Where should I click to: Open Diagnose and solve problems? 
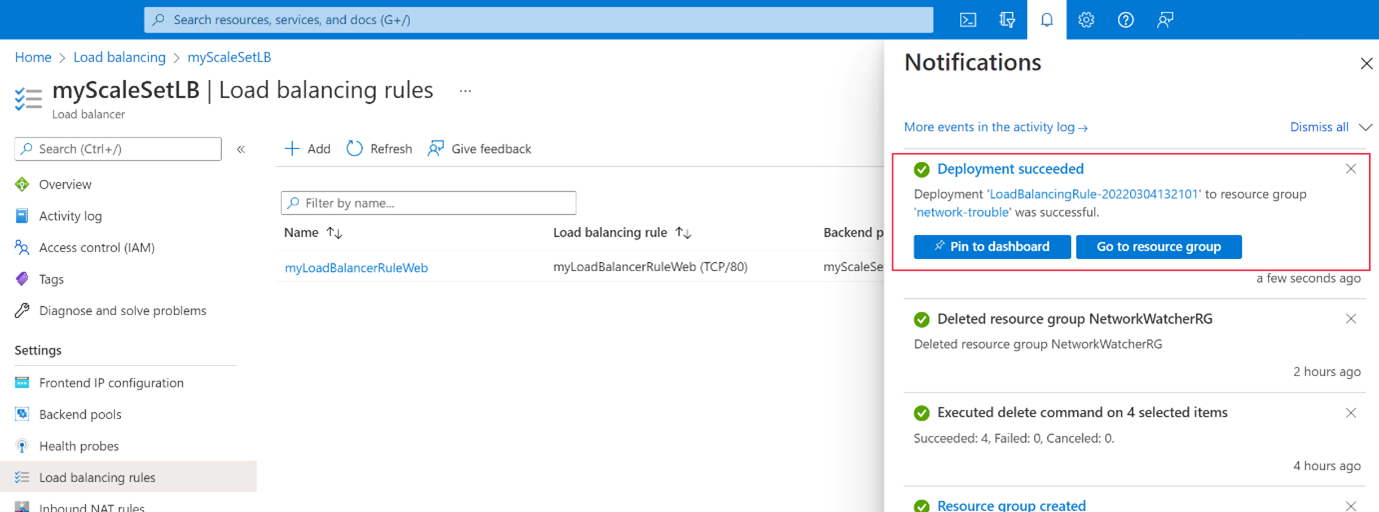tap(123, 311)
